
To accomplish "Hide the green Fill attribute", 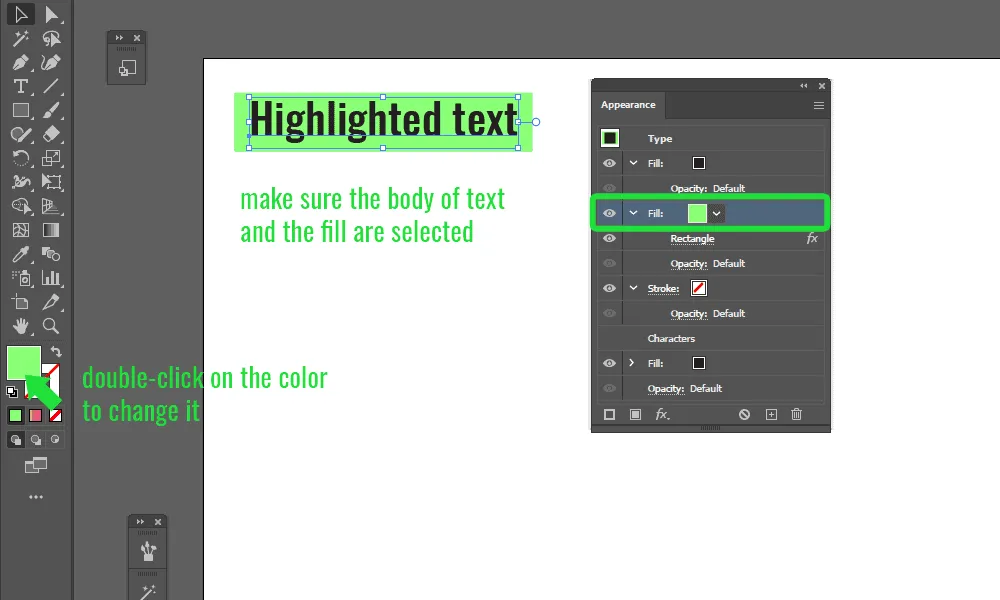I will [610, 213].
